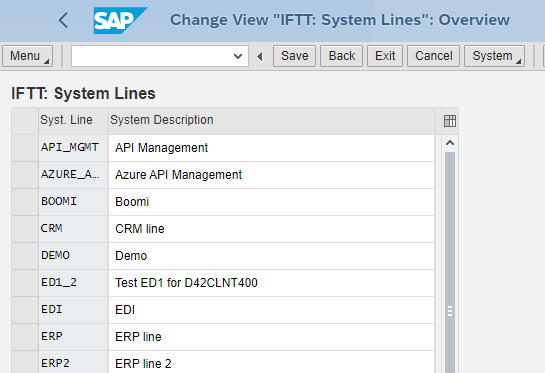Click the scroll up arrow in table
Viewport: 545px width, 373px height.
pyautogui.click(x=450, y=143)
